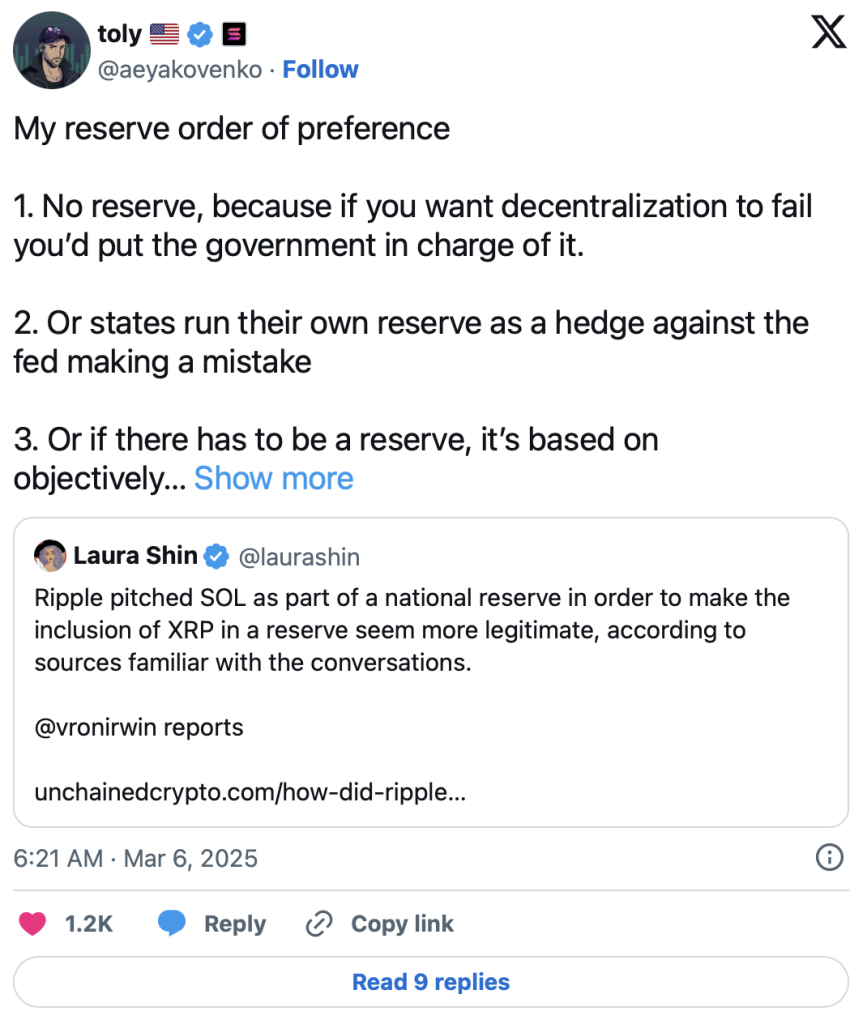
Task: Click toly display name
Action: 120,35
